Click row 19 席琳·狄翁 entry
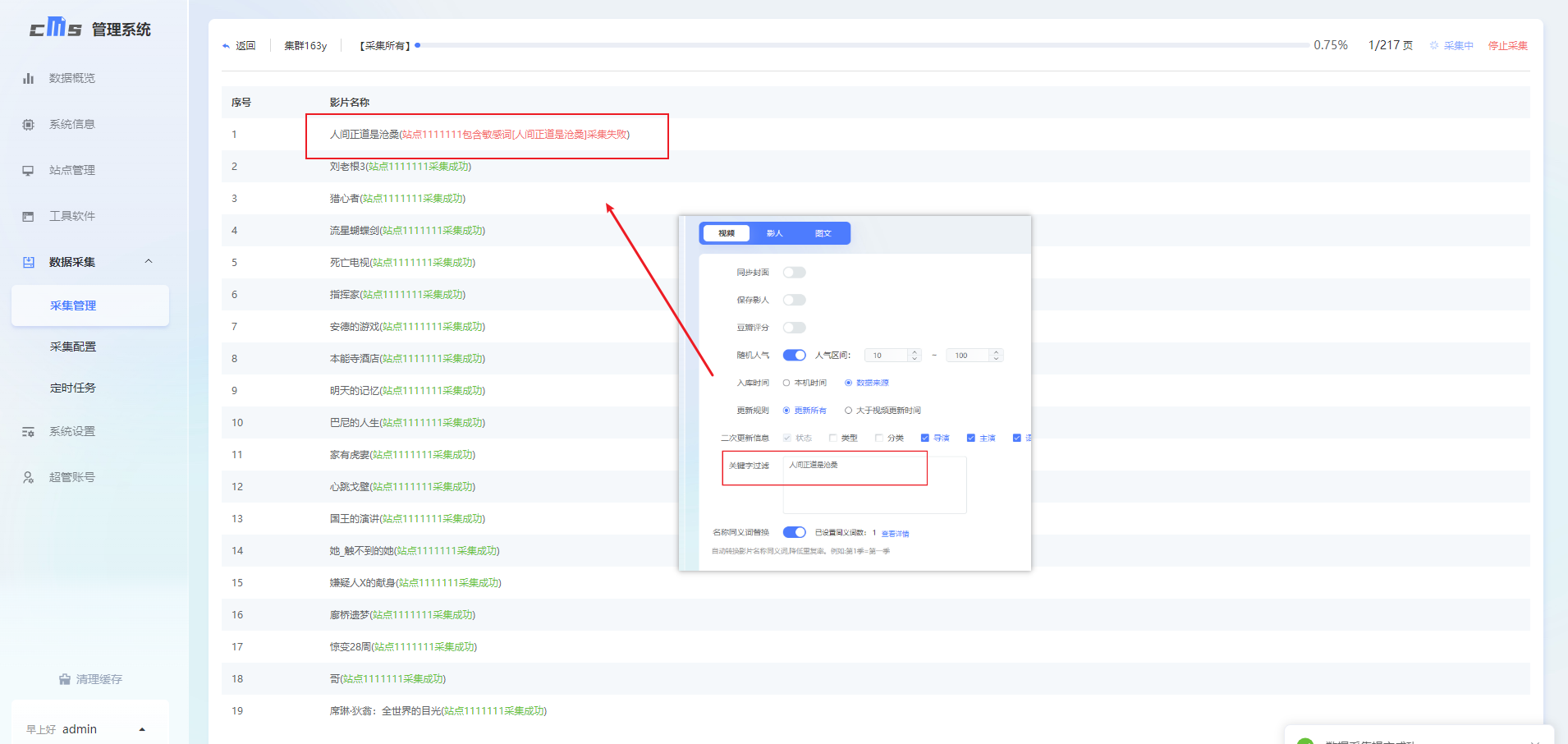1568x744 pixels. [x=438, y=710]
